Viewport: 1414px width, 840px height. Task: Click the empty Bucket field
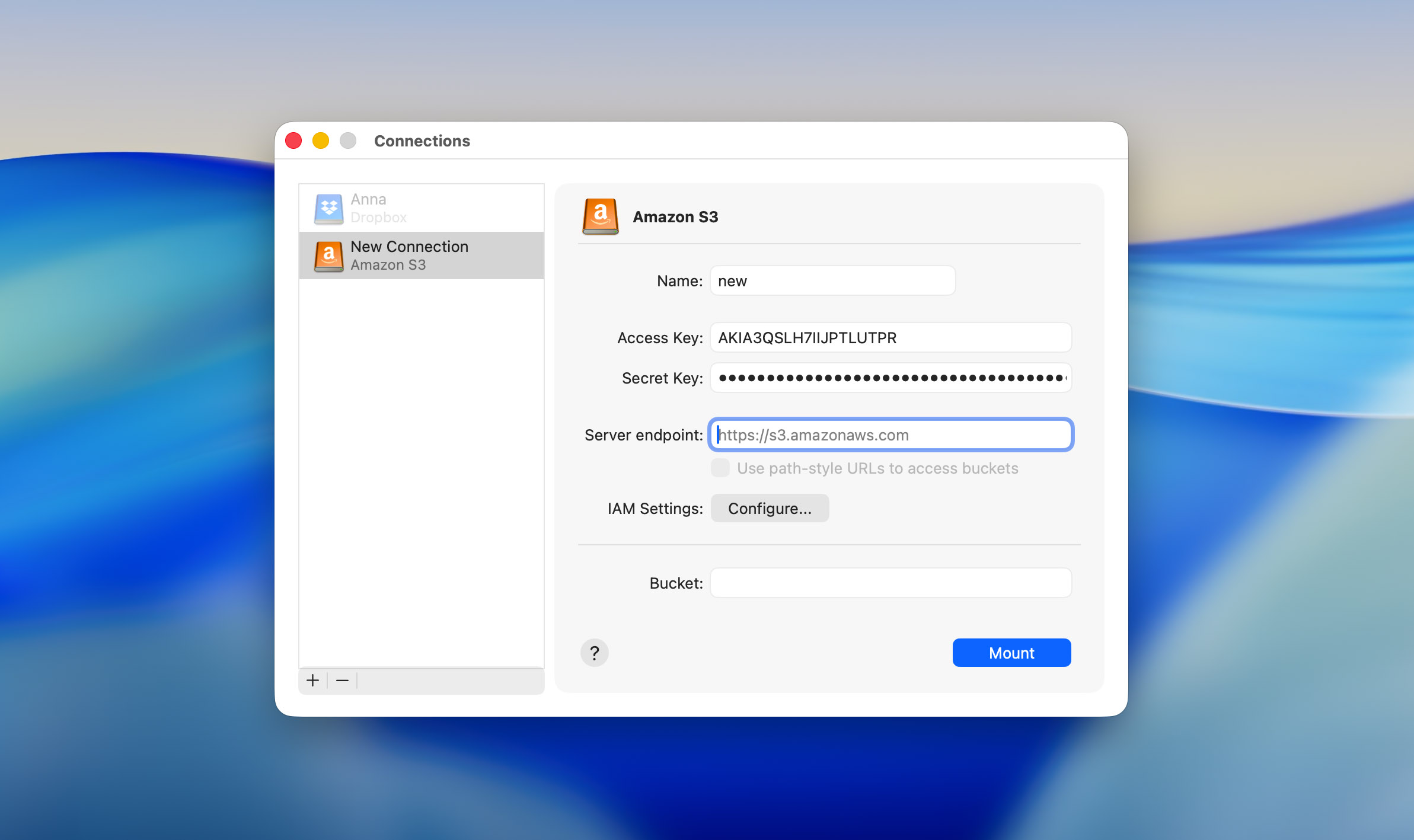(x=890, y=583)
